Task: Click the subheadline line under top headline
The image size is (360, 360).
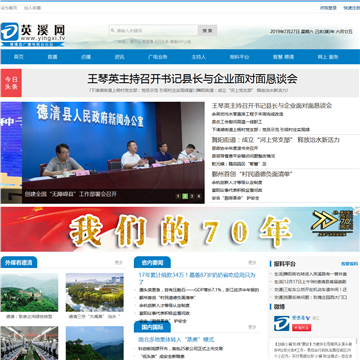Action: tap(189, 90)
